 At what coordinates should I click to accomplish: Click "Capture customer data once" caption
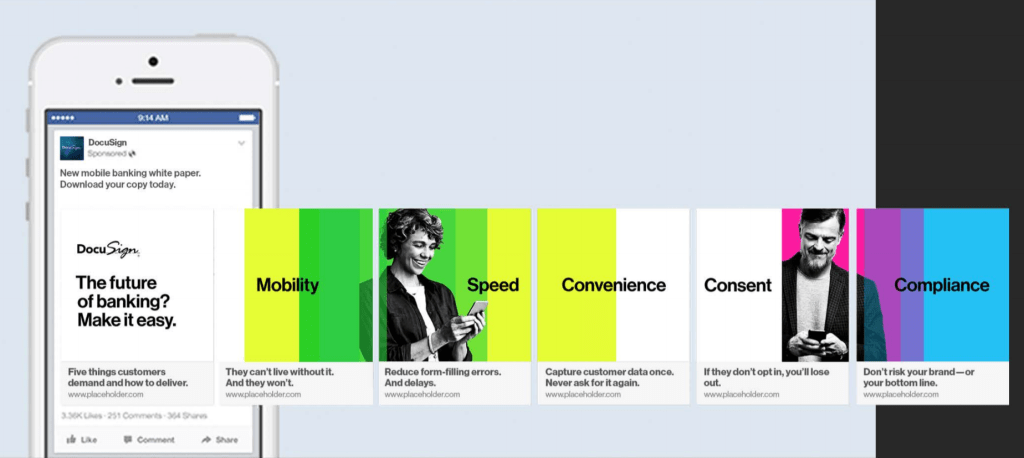click(609, 377)
